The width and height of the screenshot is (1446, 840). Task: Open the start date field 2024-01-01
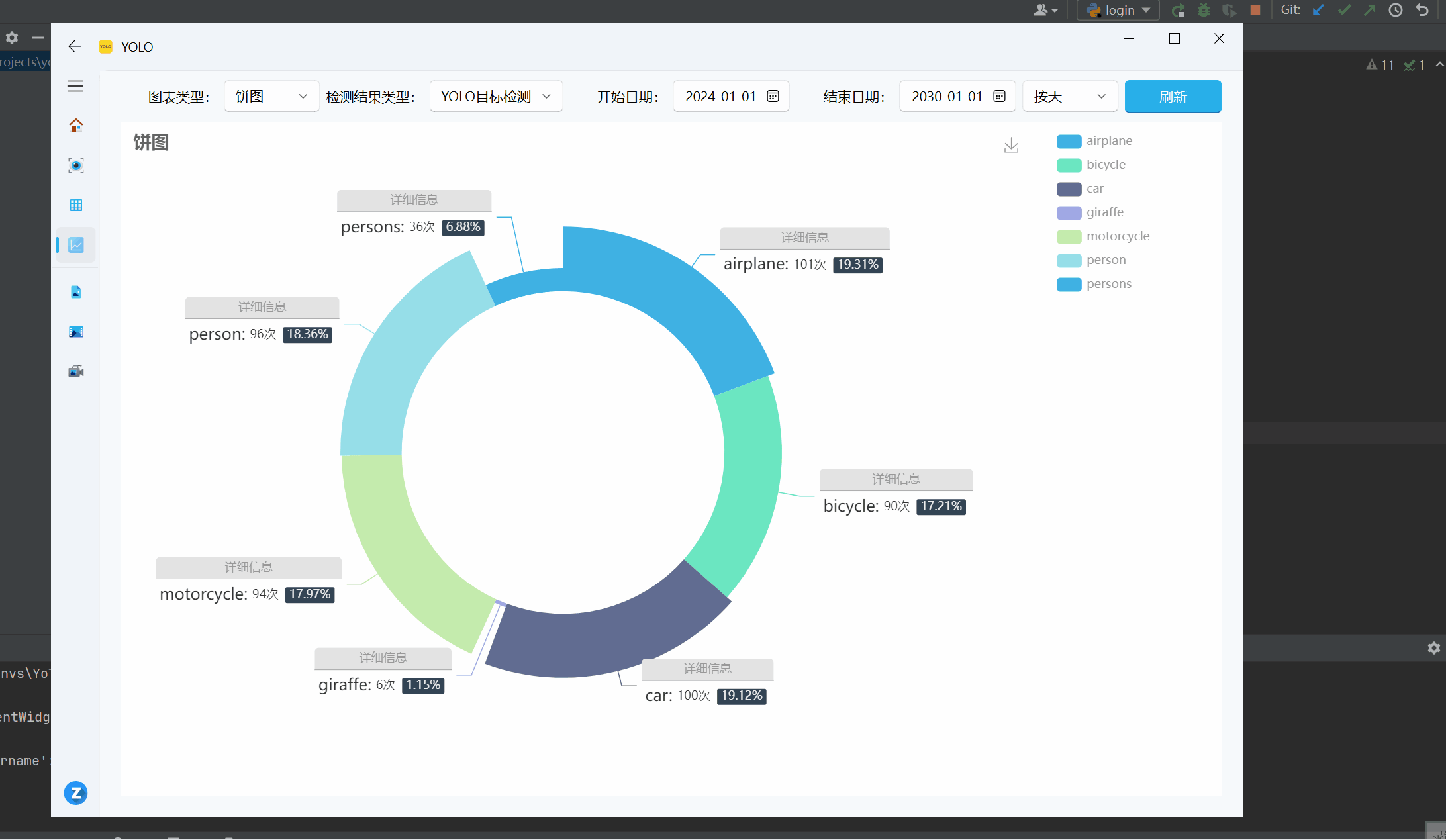[730, 97]
